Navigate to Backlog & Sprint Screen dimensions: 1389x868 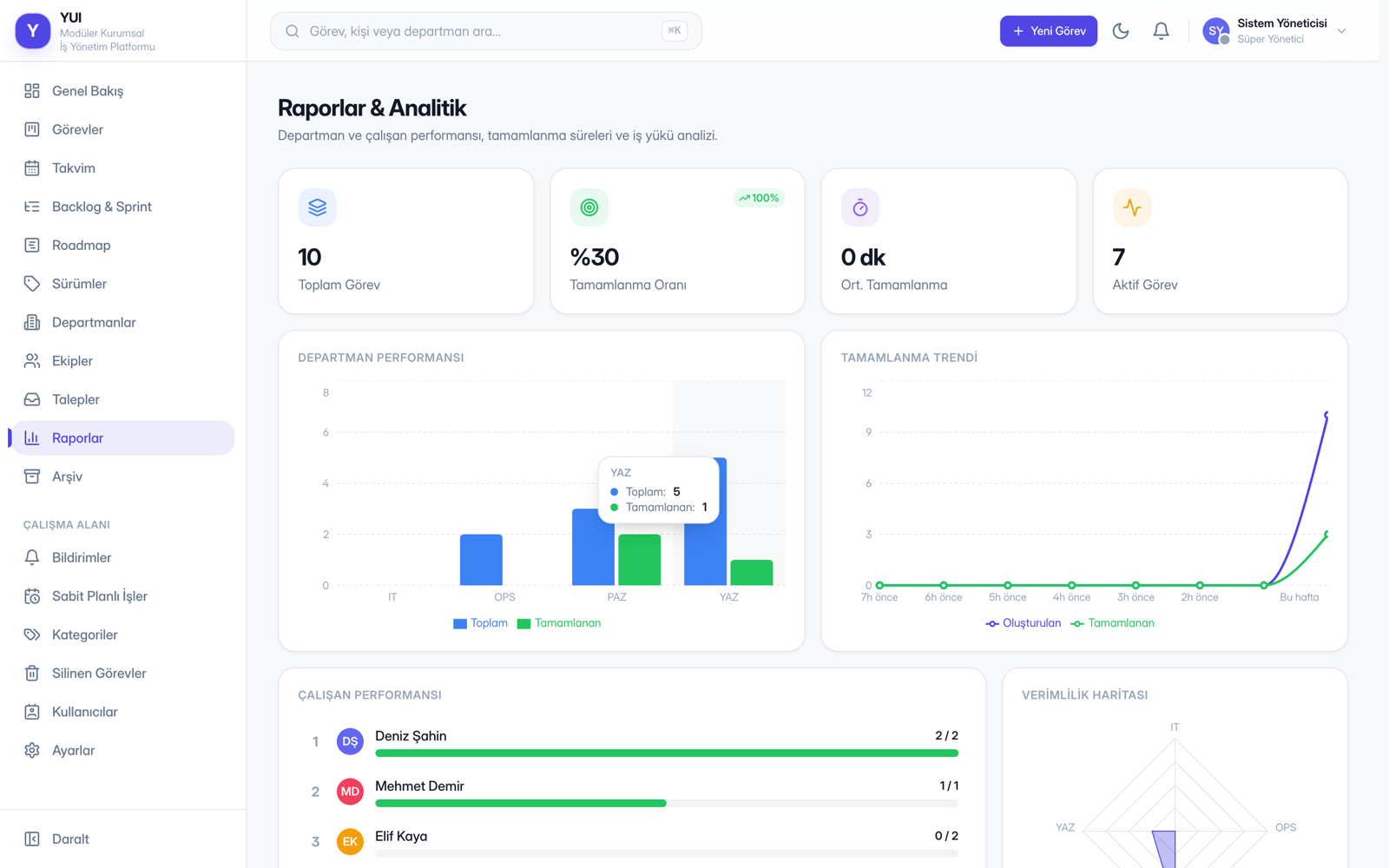click(123, 207)
